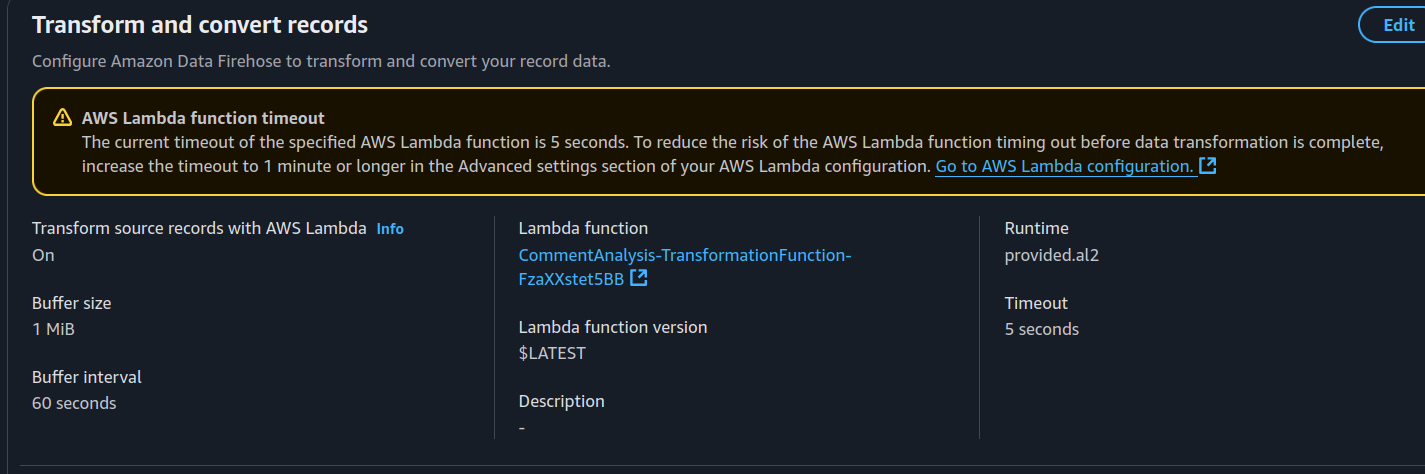Image resolution: width=1425 pixels, height=474 pixels.
Task: Click the Edit button
Action: coord(1397,26)
